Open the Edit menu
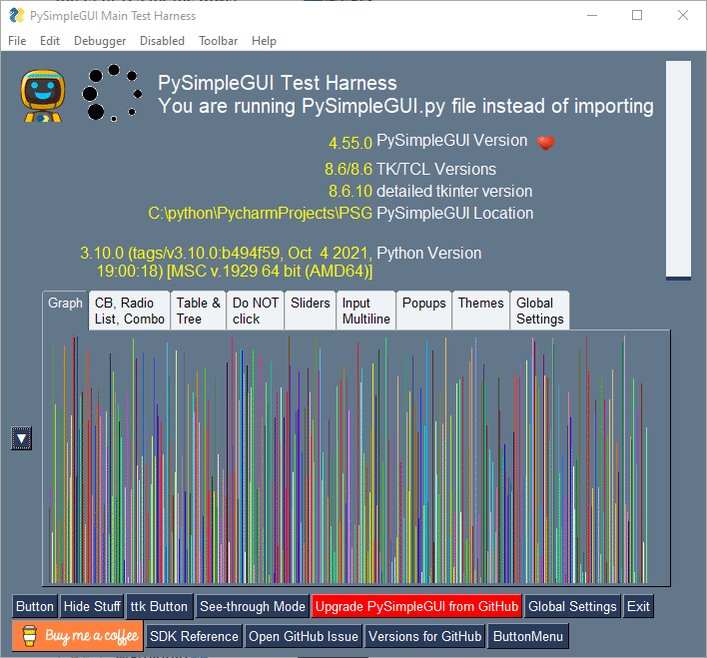707x658 pixels. click(50, 41)
